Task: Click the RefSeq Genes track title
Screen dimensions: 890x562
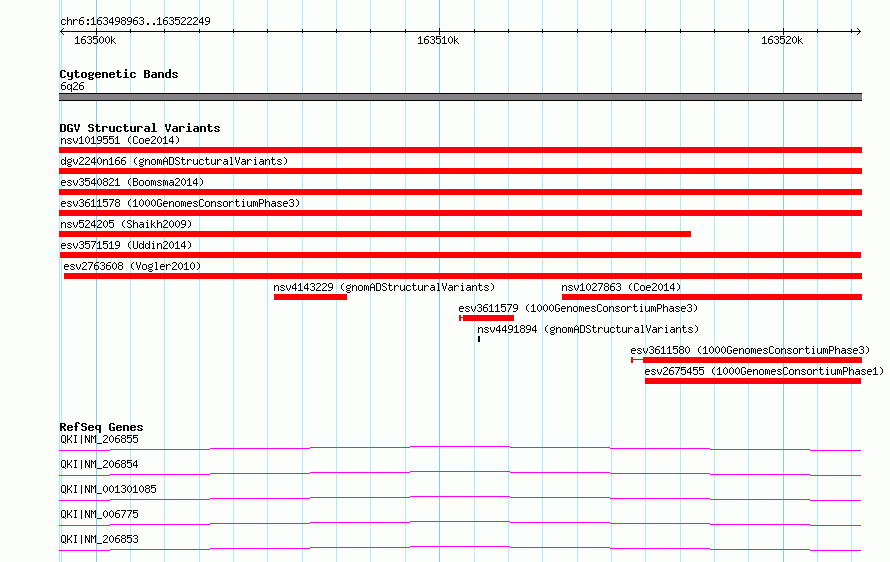Action: (x=101, y=427)
